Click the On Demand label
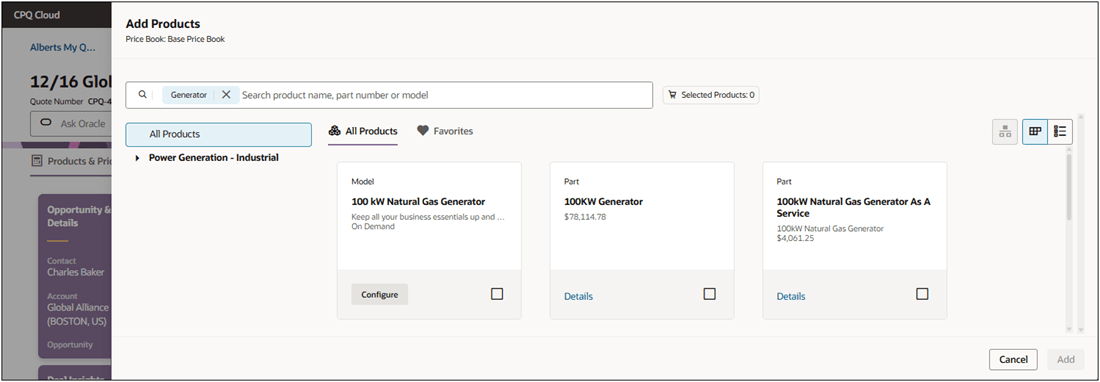 373,226
